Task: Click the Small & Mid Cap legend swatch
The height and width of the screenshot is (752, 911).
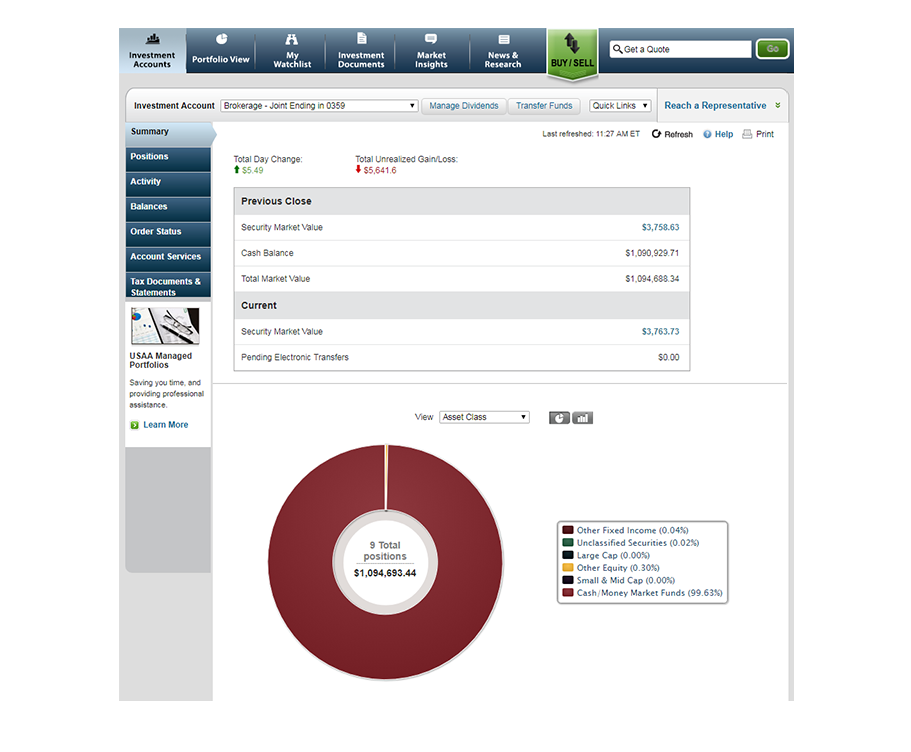Action: (x=568, y=580)
